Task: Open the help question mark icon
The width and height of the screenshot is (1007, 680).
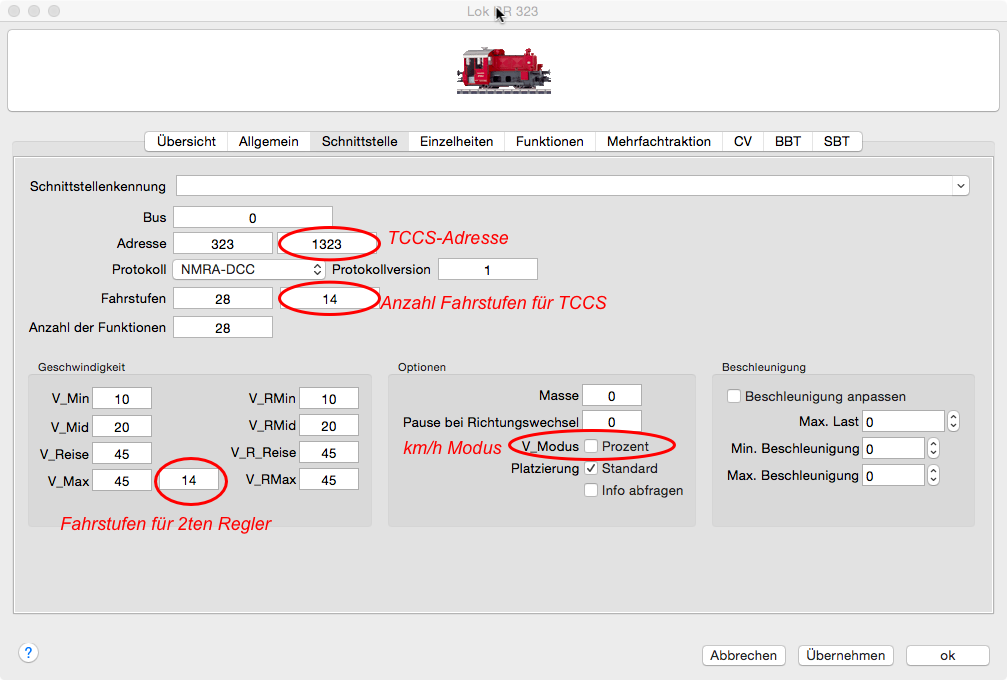Action: [x=28, y=653]
